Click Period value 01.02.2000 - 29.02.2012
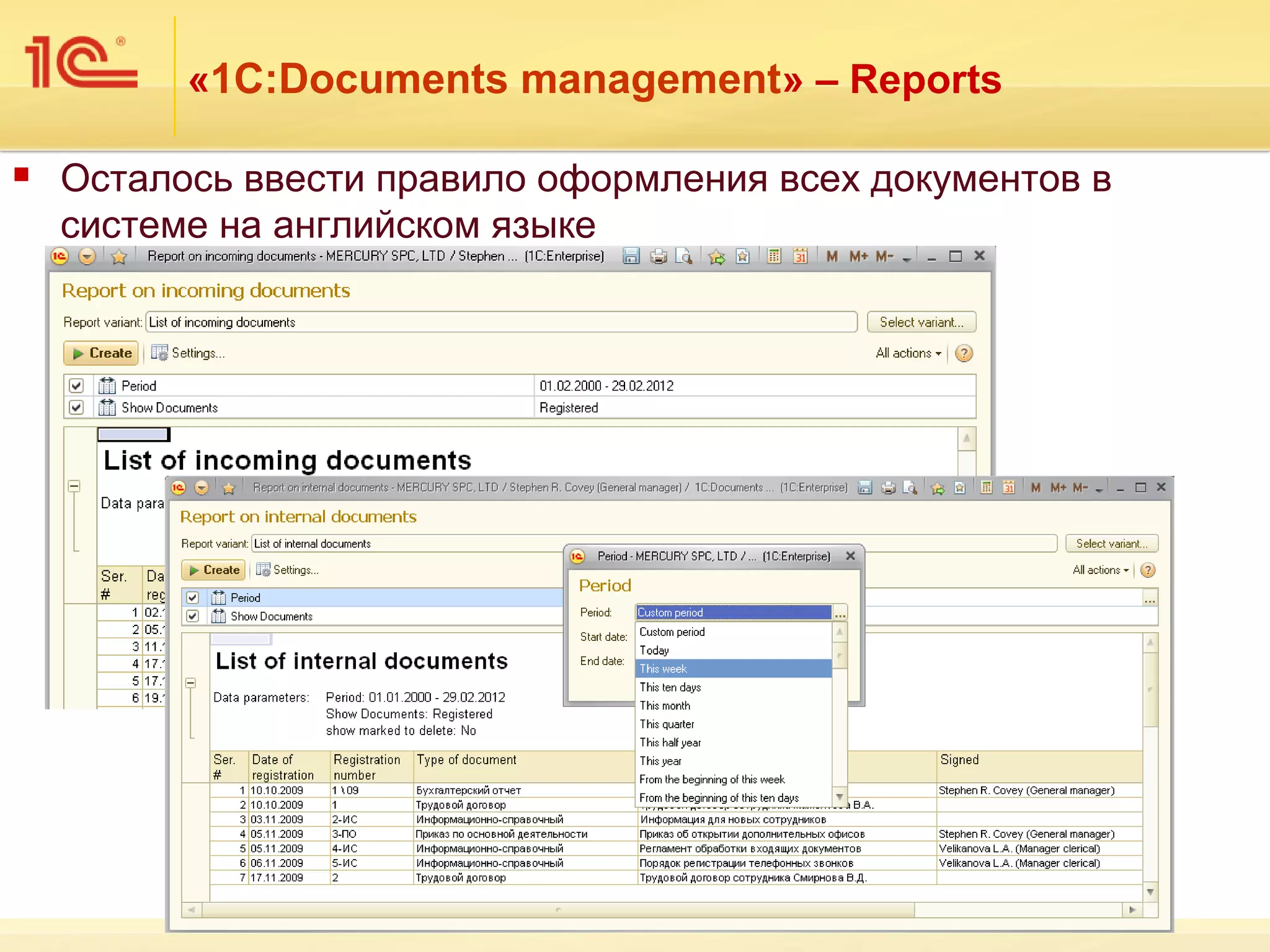 tap(606, 386)
